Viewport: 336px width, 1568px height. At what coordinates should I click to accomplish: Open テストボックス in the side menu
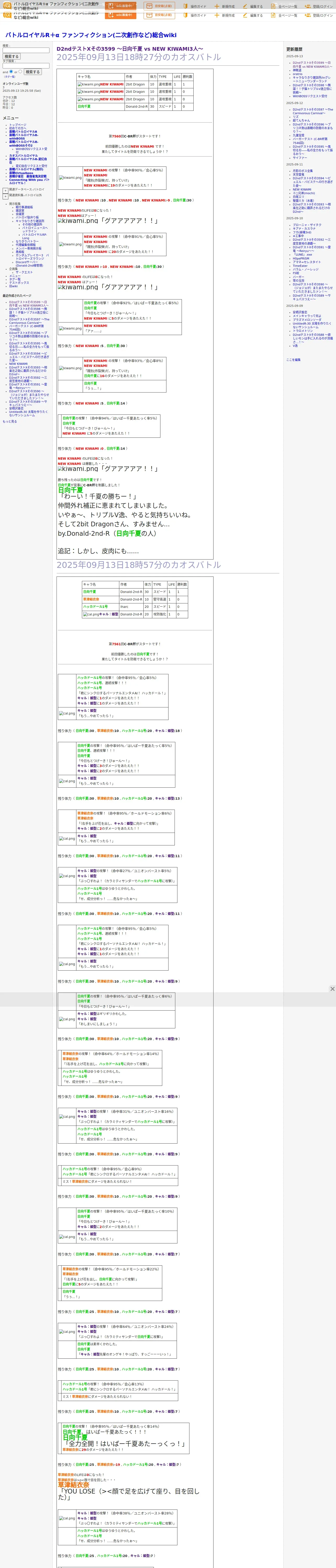[19, 283]
